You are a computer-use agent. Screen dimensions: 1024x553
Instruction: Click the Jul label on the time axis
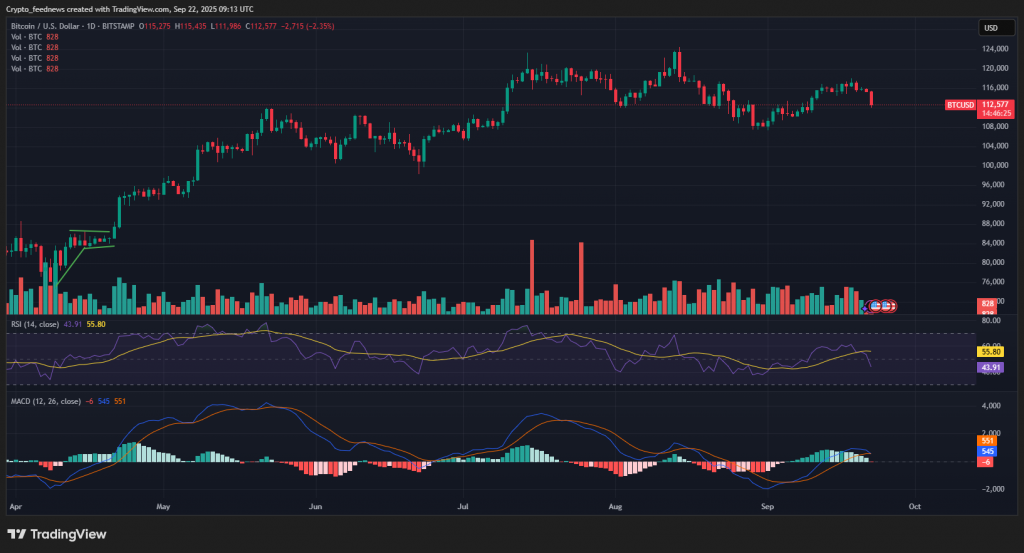click(465, 508)
